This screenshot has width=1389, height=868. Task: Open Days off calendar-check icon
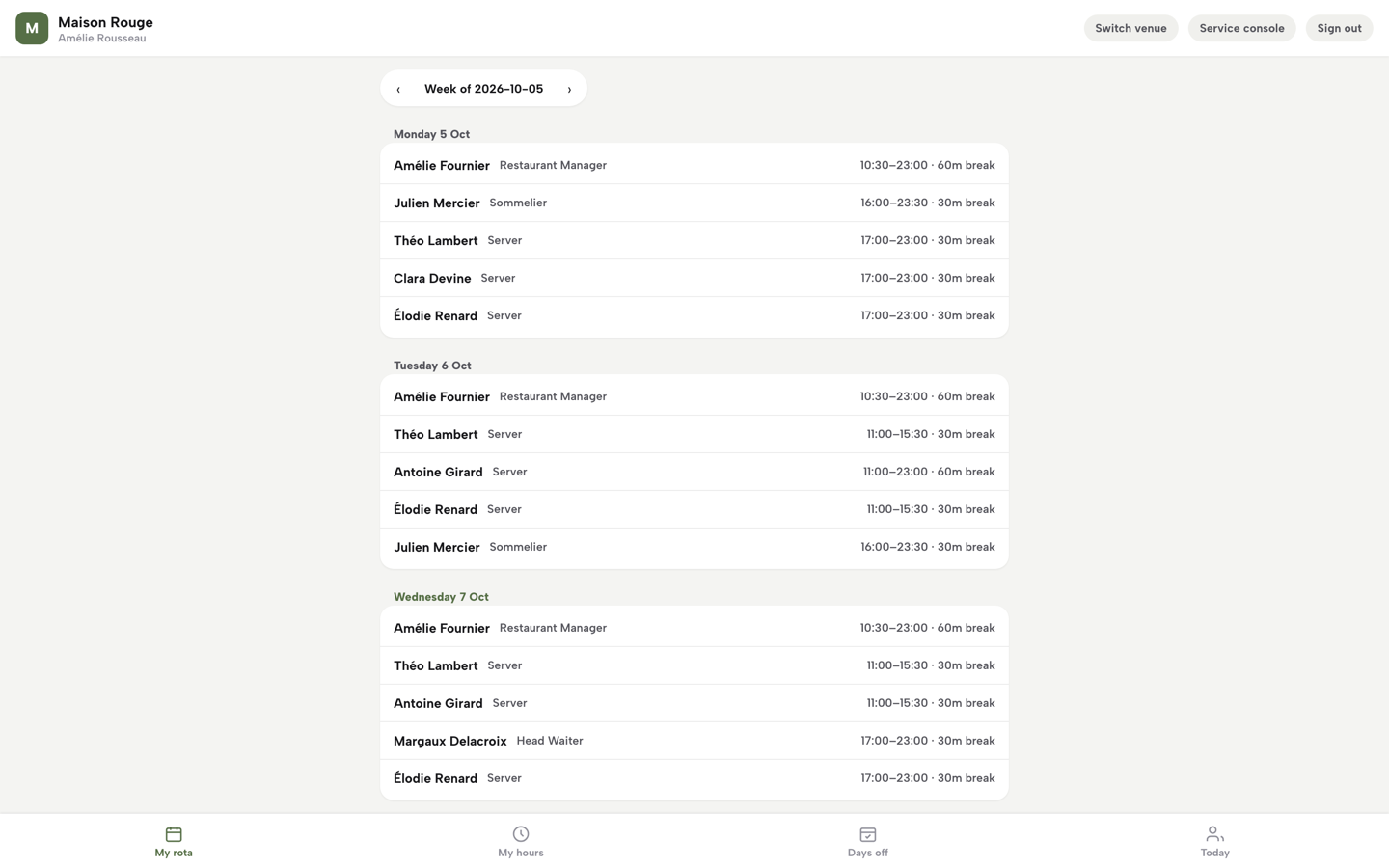[868, 834]
